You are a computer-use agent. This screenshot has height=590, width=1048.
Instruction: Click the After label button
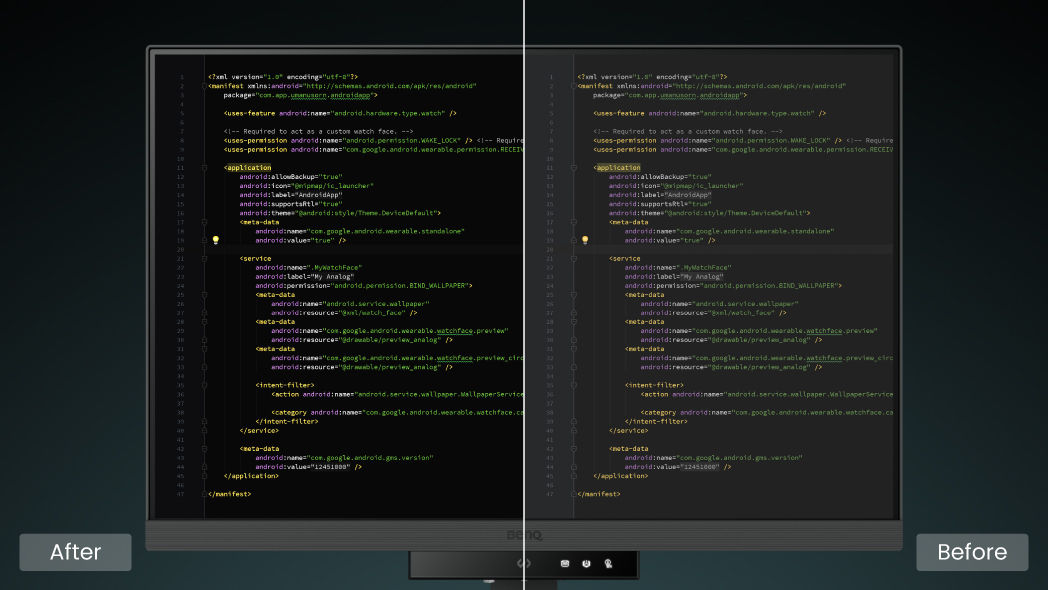coord(76,552)
